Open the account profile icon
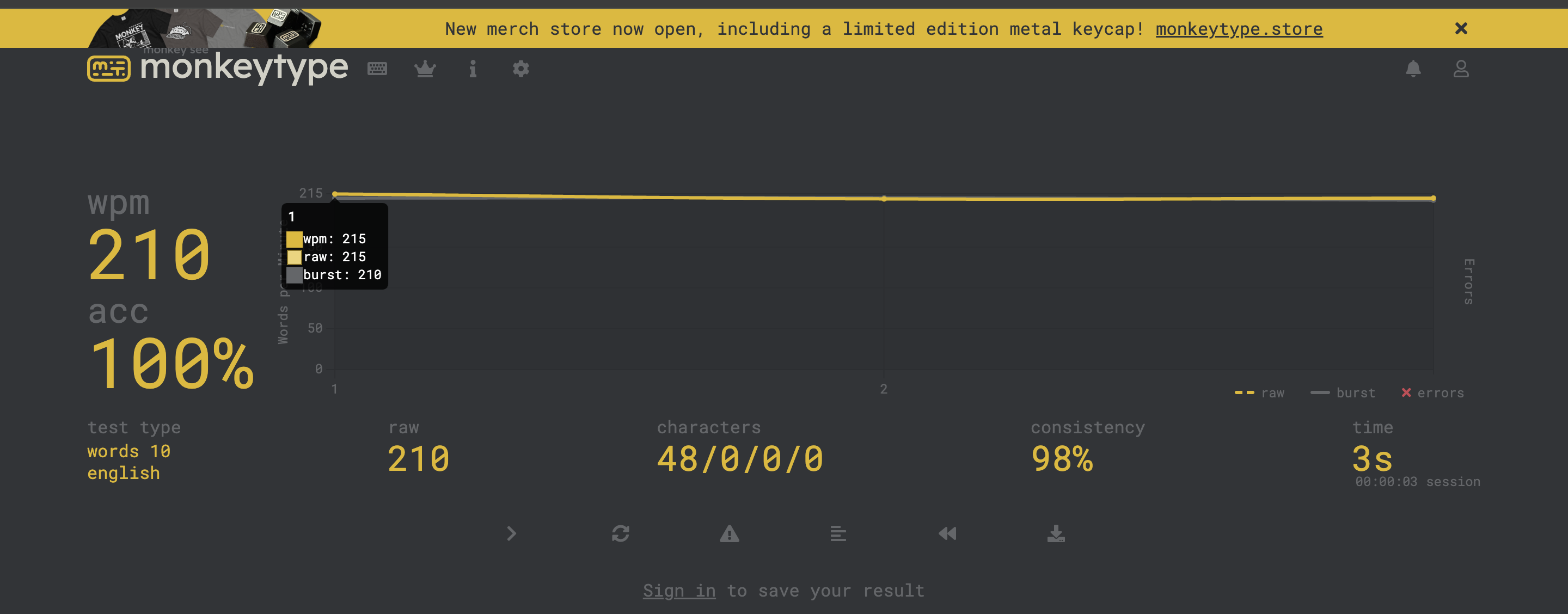Screen dimensions: 1568x614 click(1461, 69)
